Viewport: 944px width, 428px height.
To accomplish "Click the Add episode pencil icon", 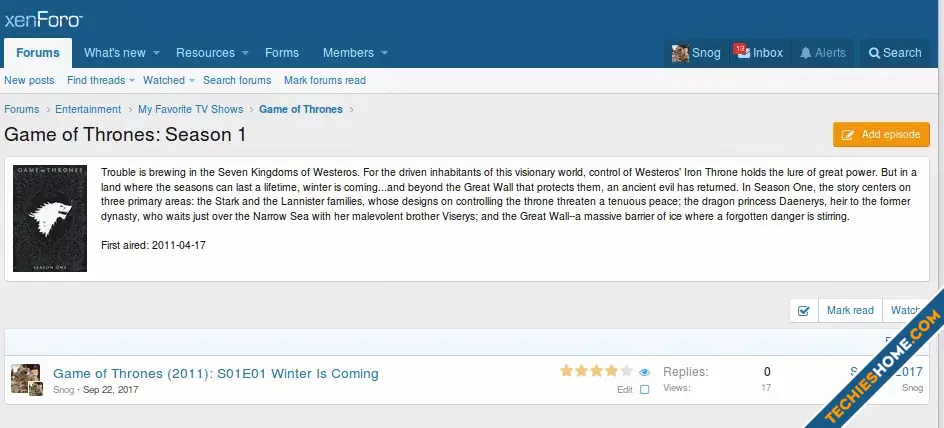I will [x=848, y=135].
